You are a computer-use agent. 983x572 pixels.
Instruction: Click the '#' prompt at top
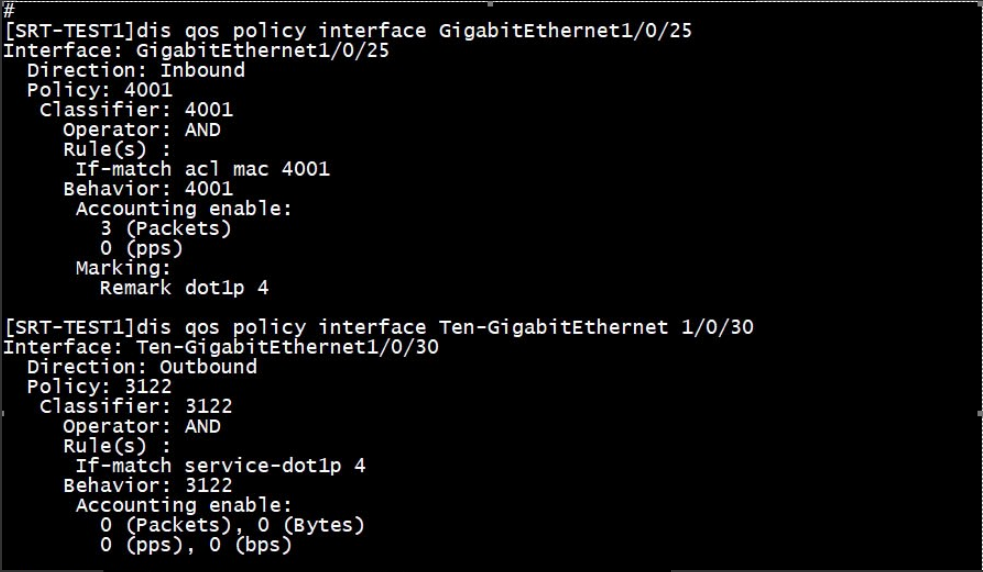(9, 10)
